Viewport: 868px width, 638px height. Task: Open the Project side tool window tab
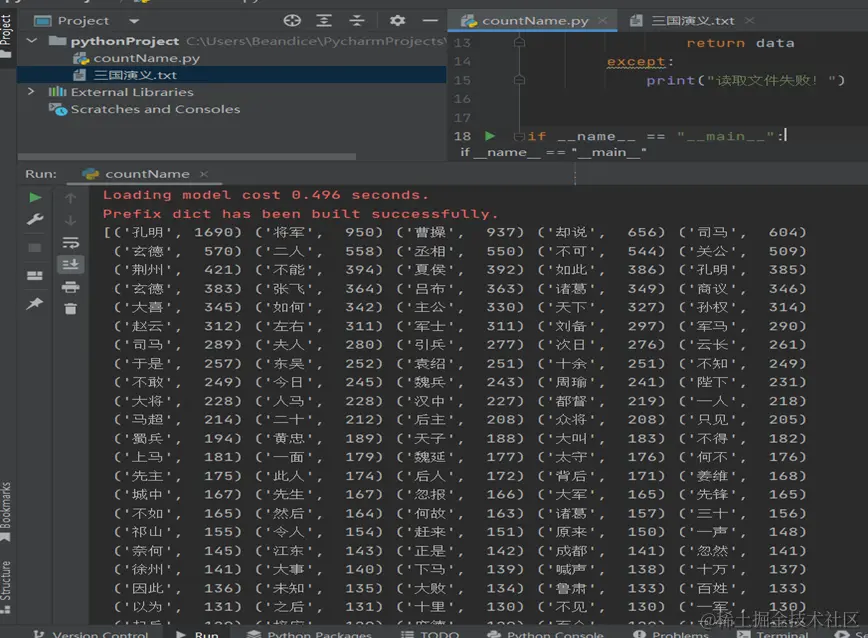[x=7, y=36]
